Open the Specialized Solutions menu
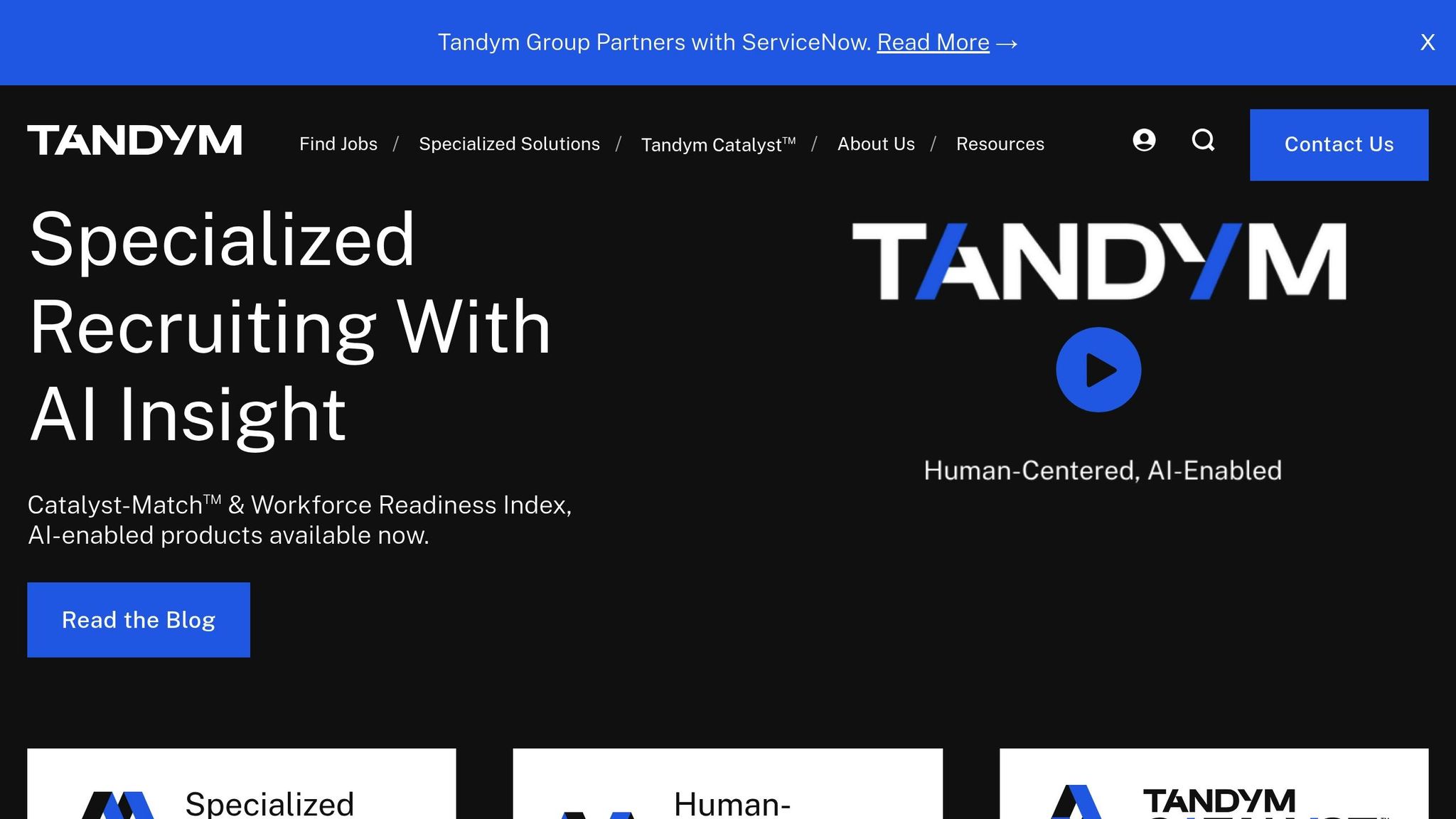The height and width of the screenshot is (819, 1456). click(509, 144)
